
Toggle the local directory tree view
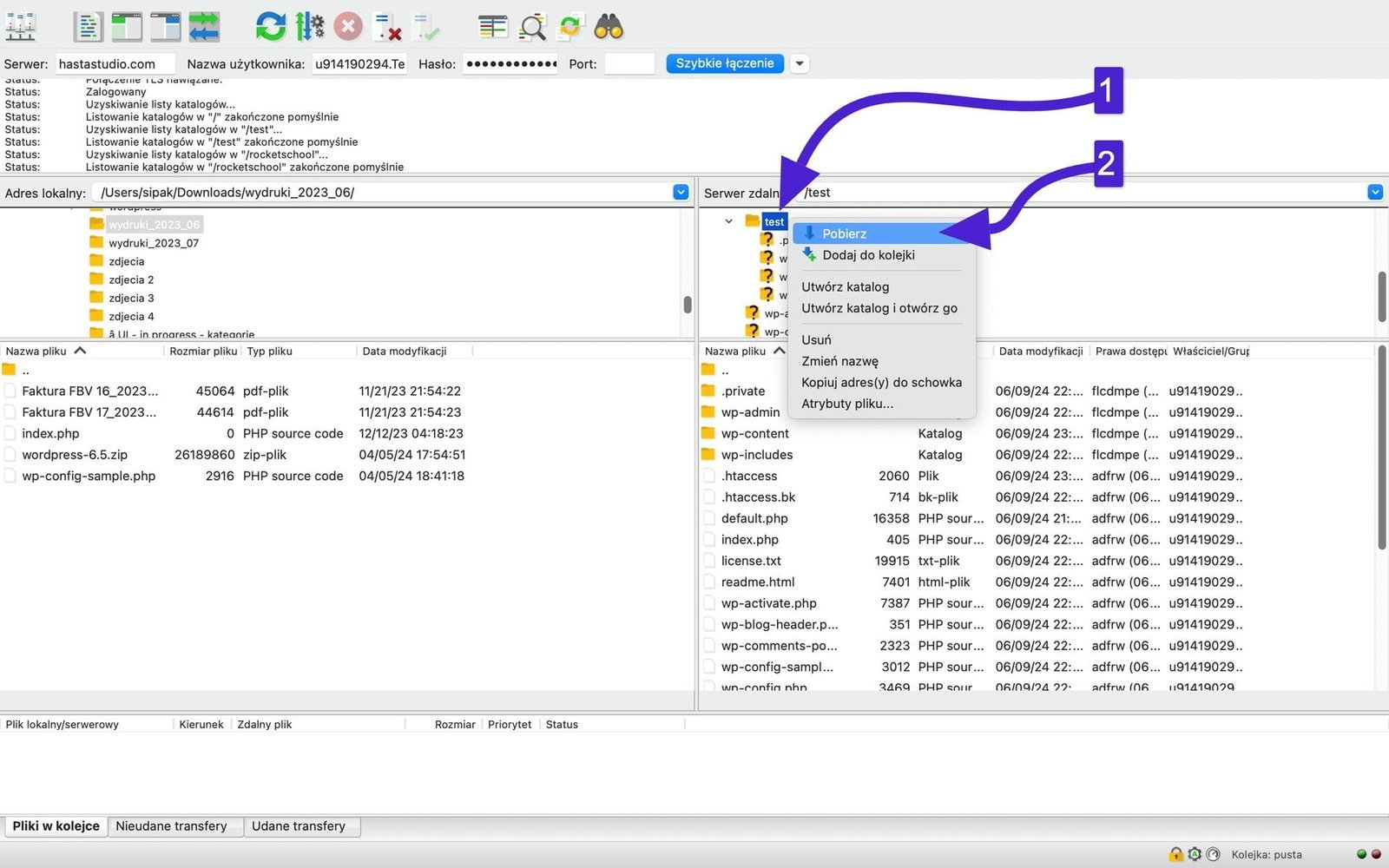click(x=127, y=27)
